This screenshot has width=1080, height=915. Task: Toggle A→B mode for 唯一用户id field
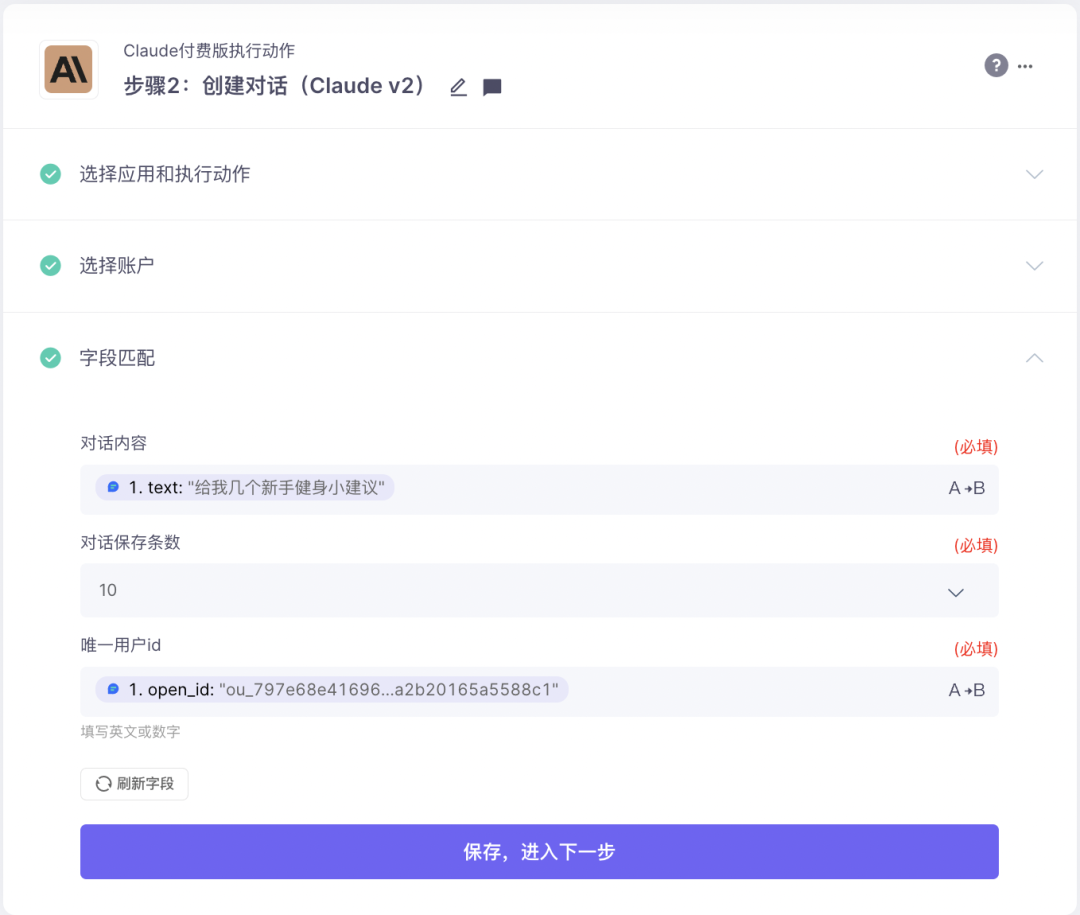click(x=966, y=690)
